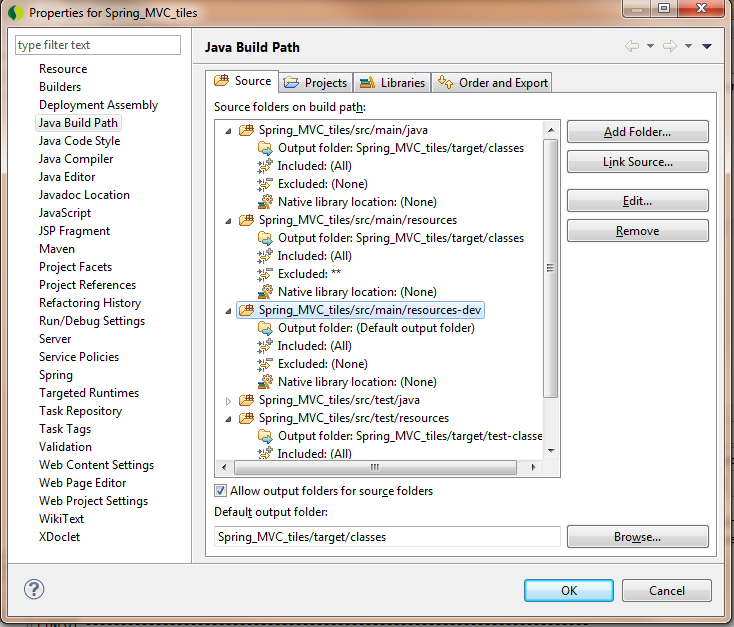
Task: Click Included icon under resources-dev folder
Action: (265, 346)
